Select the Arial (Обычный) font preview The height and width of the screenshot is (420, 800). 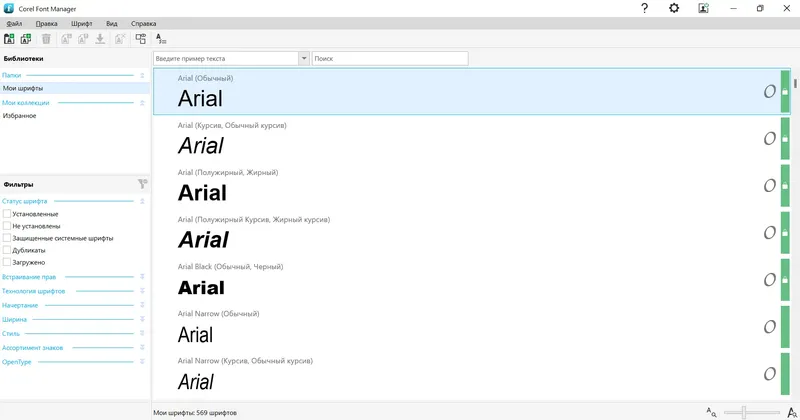pos(200,98)
